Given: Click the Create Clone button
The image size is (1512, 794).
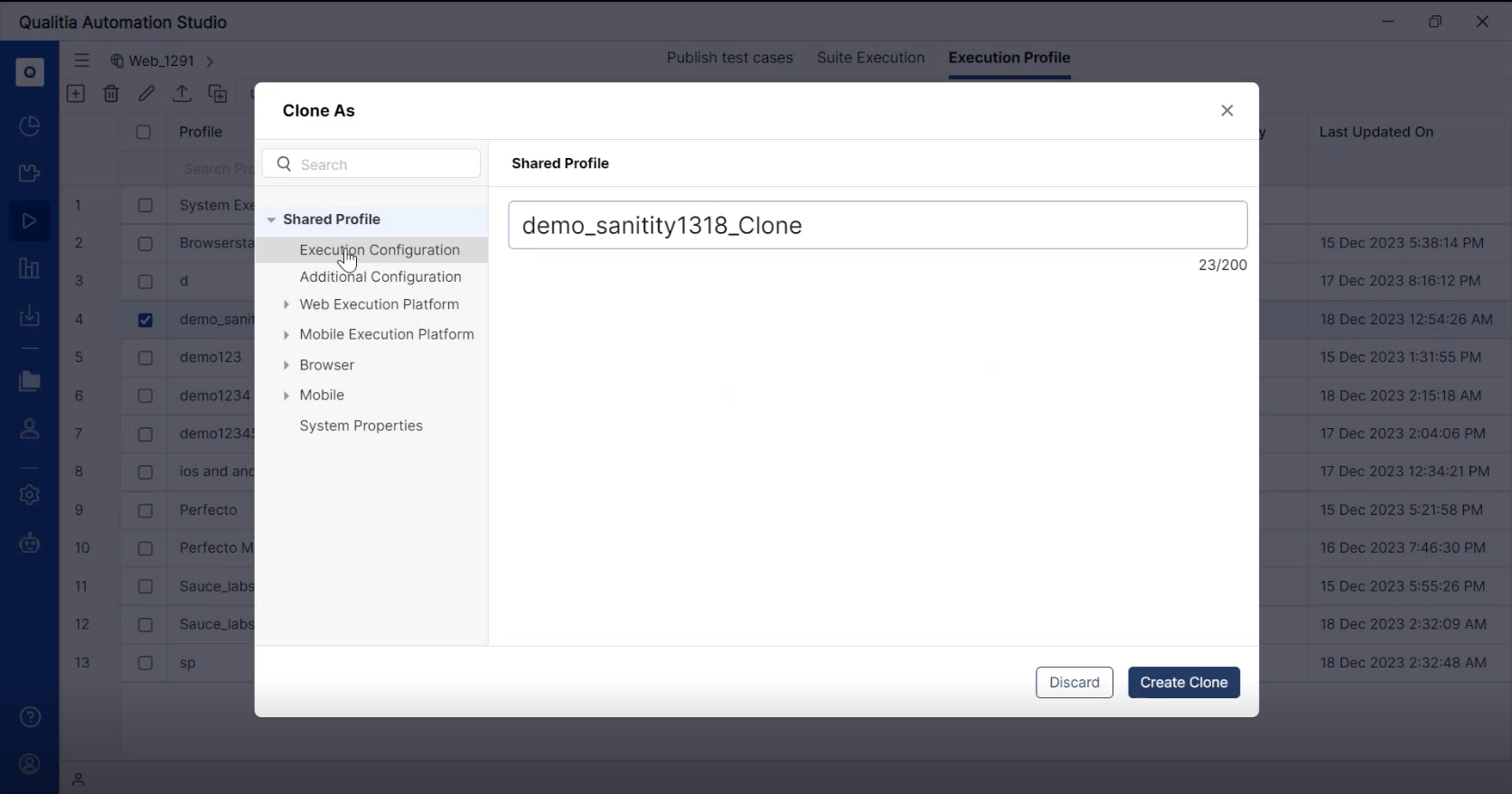Looking at the screenshot, I should point(1183,682).
